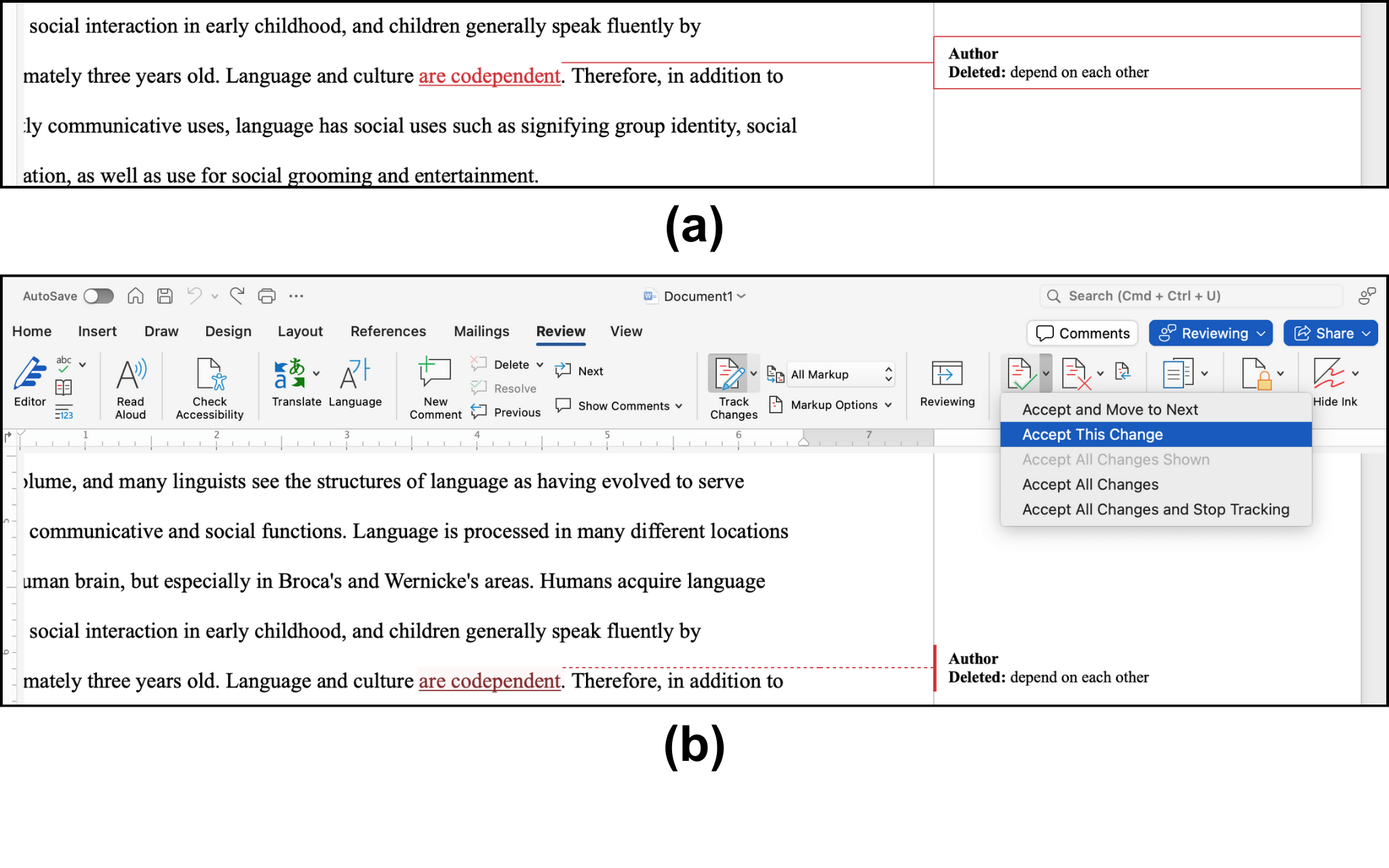The height and width of the screenshot is (868, 1389).
Task: Choose Accept All Changes and Stop Tracking
Action: (1156, 509)
